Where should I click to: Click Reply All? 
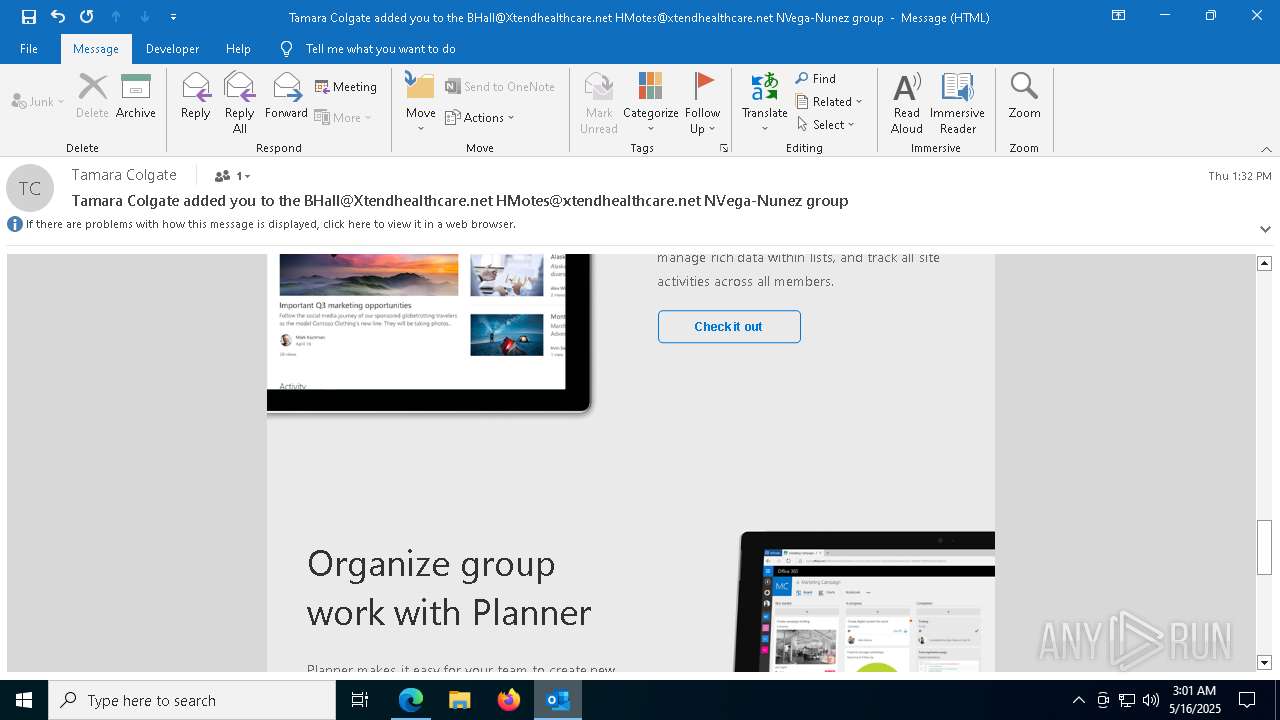coord(239,102)
